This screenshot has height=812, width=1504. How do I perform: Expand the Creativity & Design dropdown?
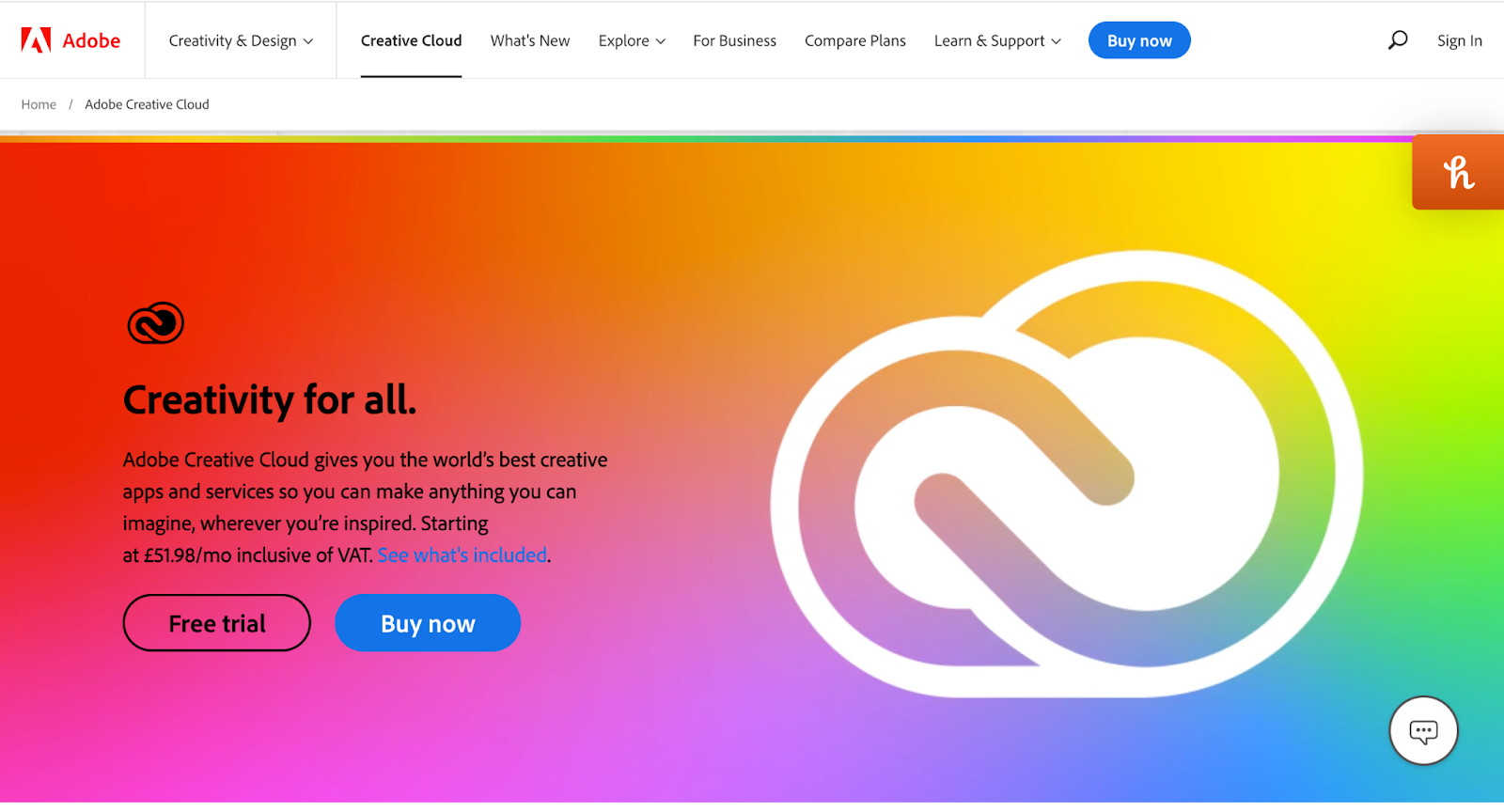click(x=241, y=40)
